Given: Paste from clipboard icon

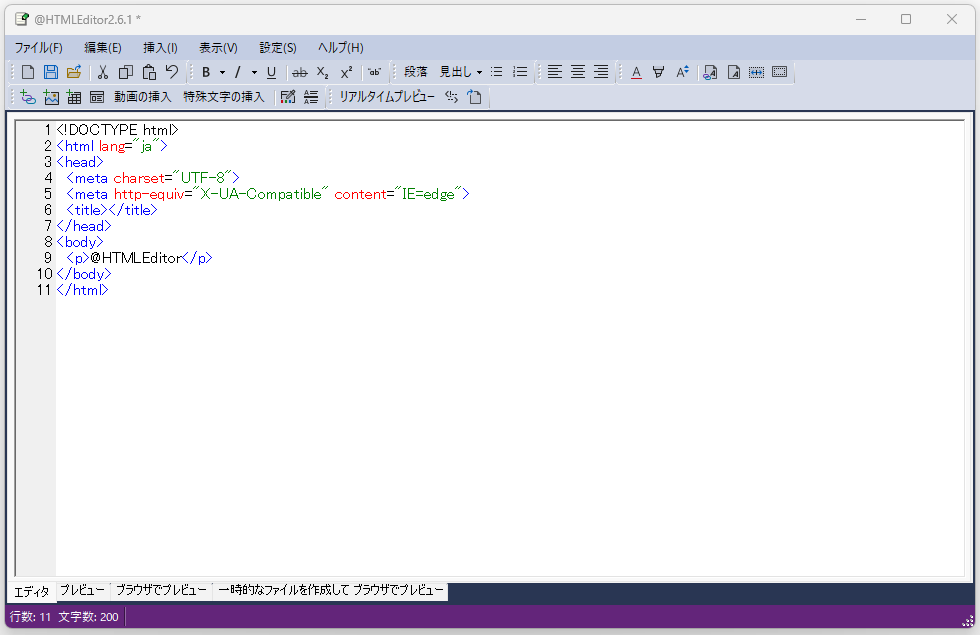Looking at the screenshot, I should coord(149,72).
